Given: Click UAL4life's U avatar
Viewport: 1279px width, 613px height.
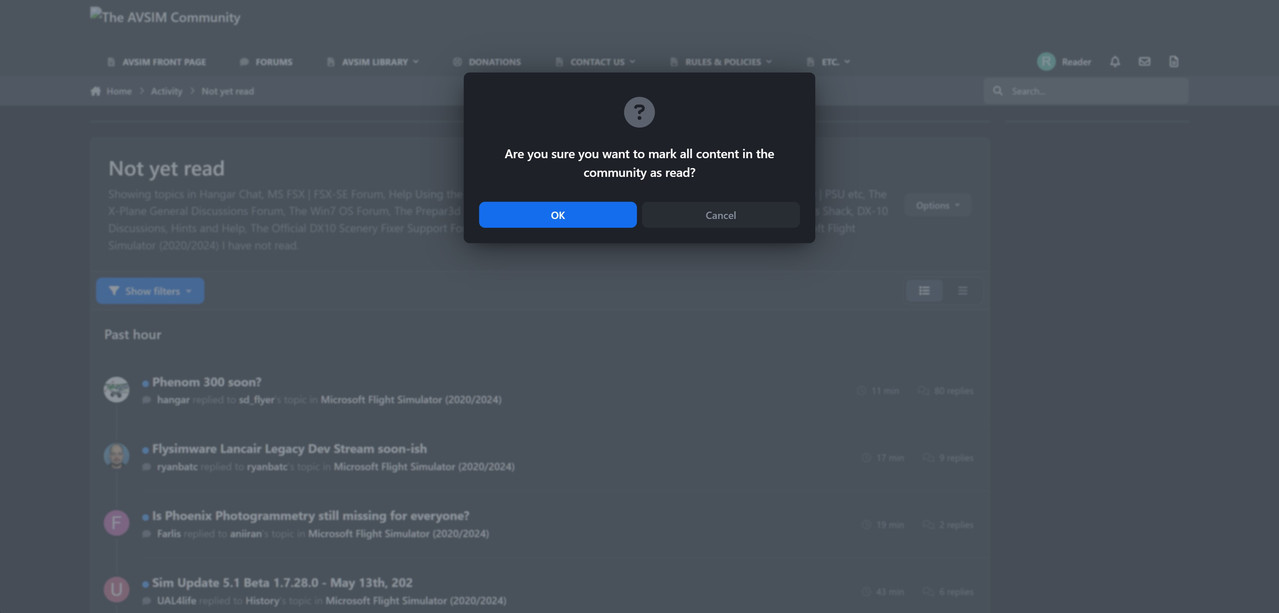Looking at the screenshot, I should (x=117, y=590).
